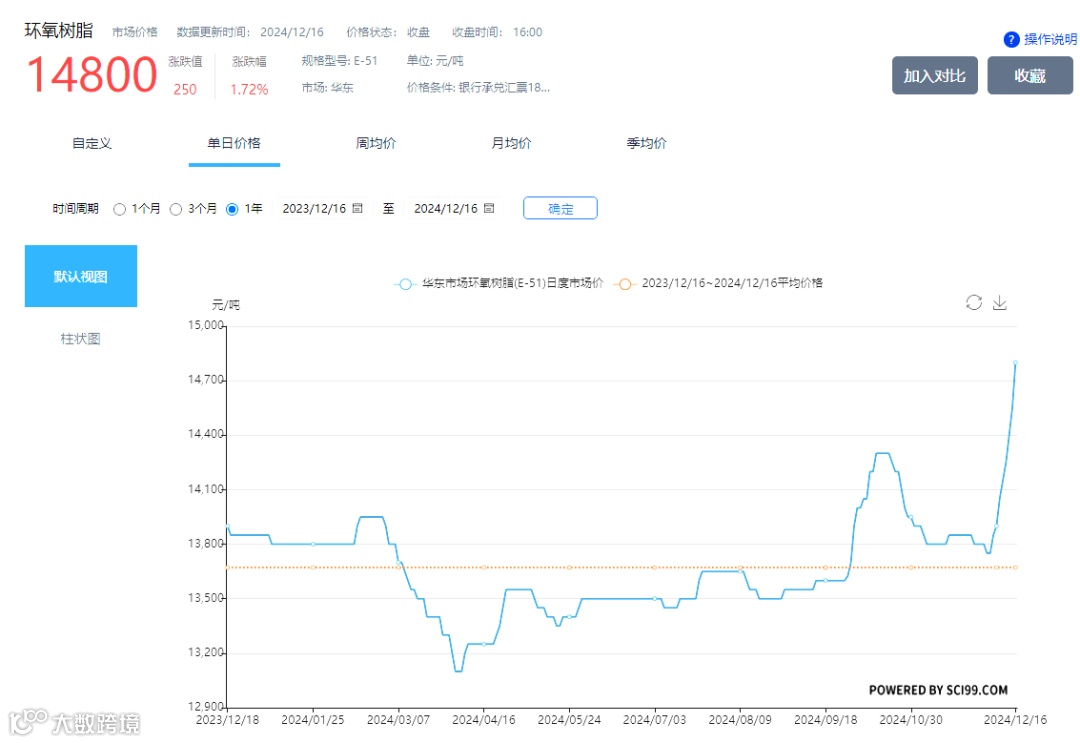Image resolution: width=1080 pixels, height=743 pixels.
Task: Switch to 柱状图 bar chart view
Action: 81,339
